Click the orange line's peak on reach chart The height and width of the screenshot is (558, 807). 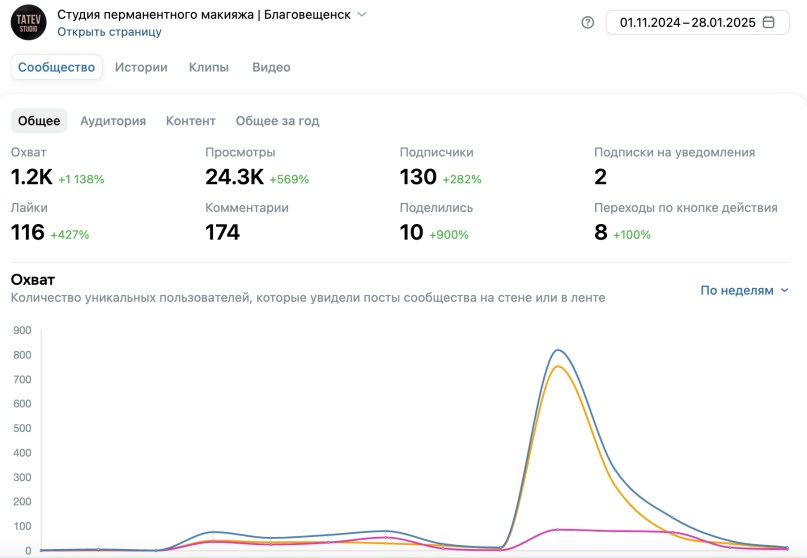point(557,366)
